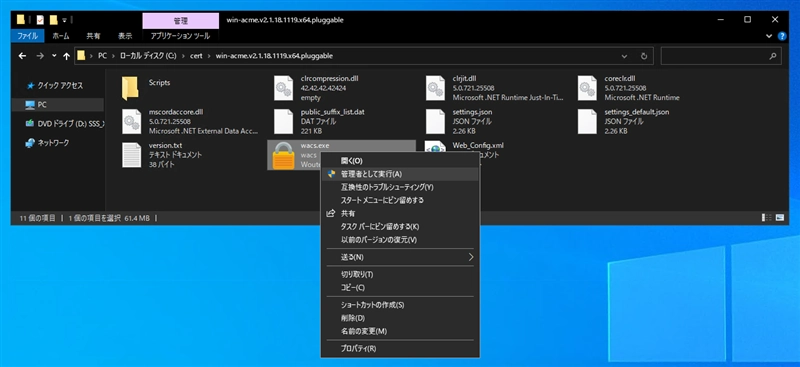Open the 表示 ribbon tab
Image resolution: width=800 pixels, height=367 pixels.
point(125,36)
